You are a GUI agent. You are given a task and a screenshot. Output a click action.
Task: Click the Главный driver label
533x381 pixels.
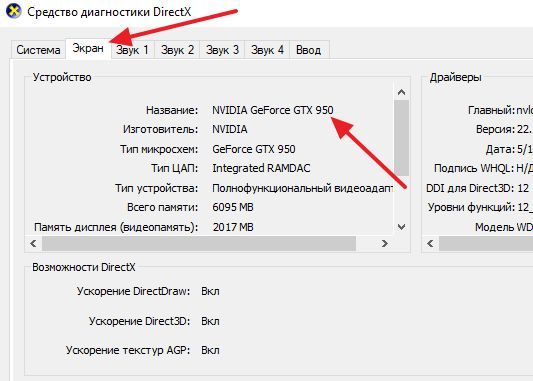click(x=491, y=110)
